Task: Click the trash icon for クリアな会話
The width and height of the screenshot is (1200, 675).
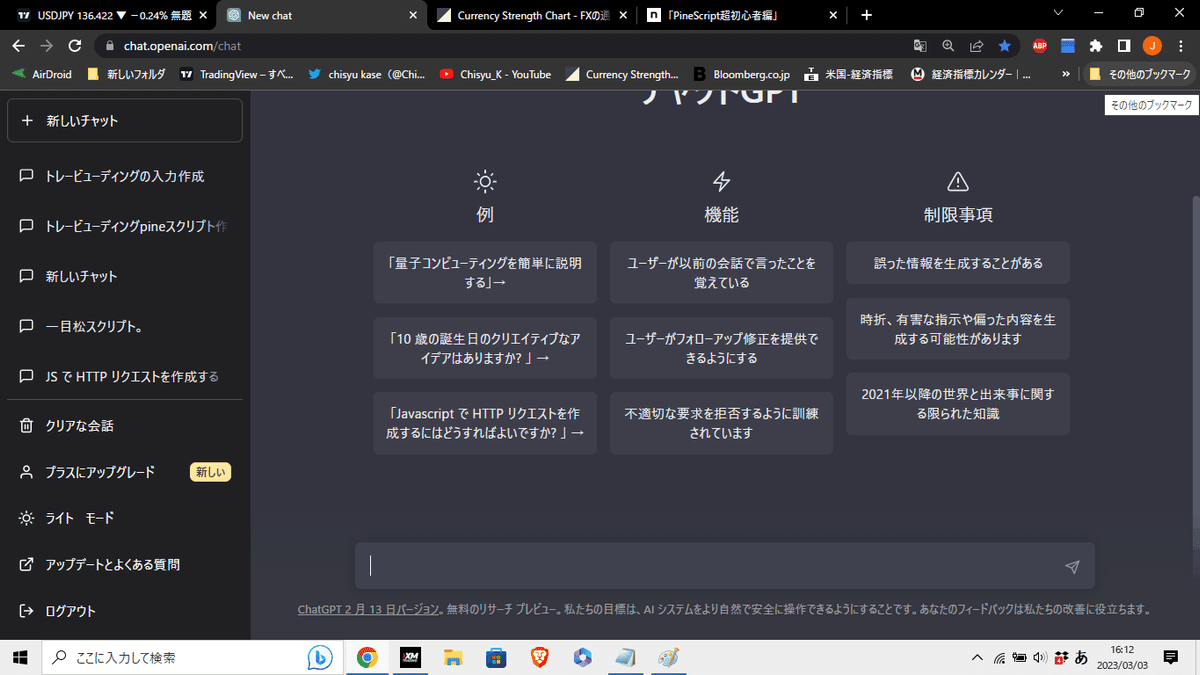Action: tap(26, 426)
